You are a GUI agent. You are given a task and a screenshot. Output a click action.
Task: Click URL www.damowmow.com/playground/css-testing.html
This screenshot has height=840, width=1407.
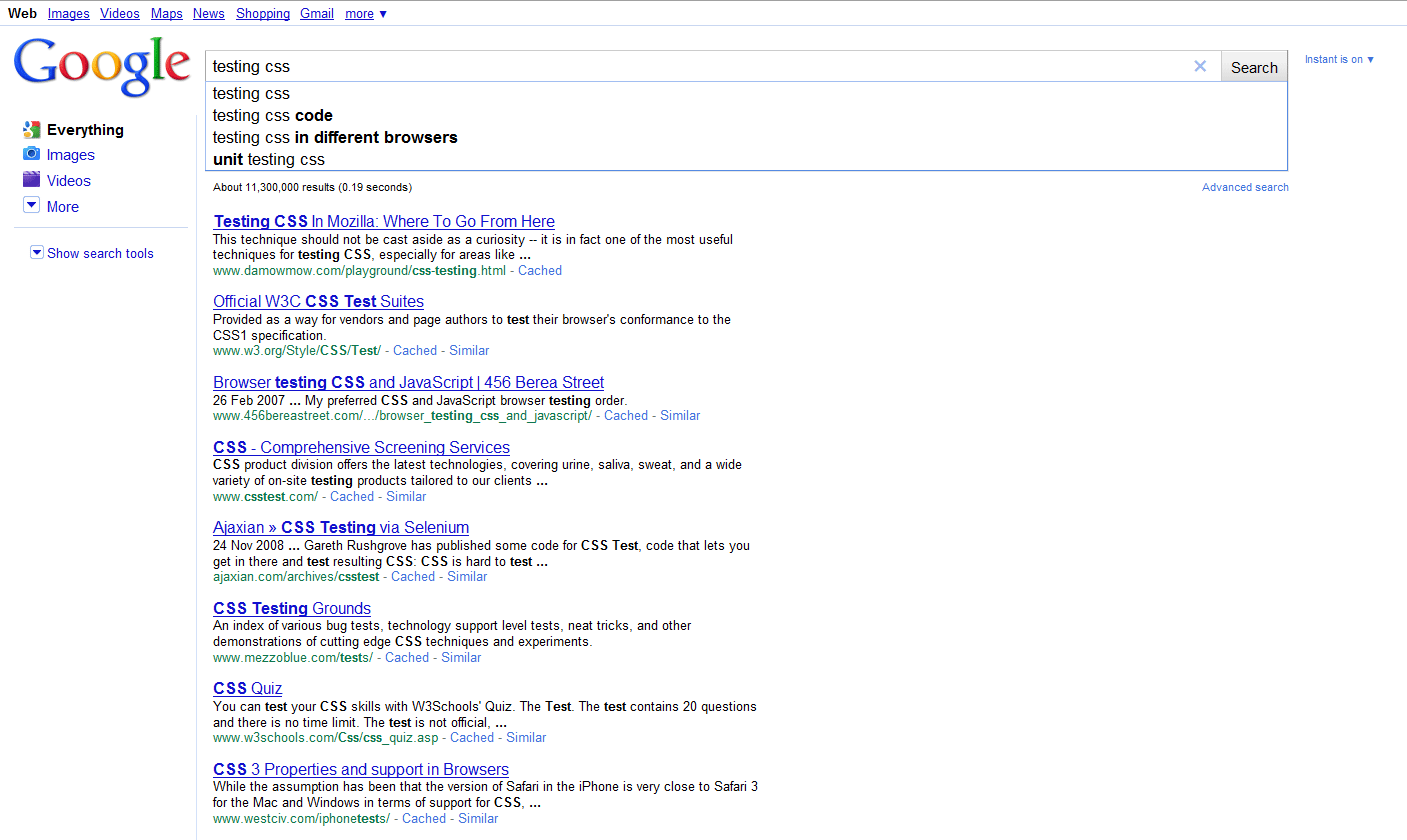pyautogui.click(x=360, y=271)
